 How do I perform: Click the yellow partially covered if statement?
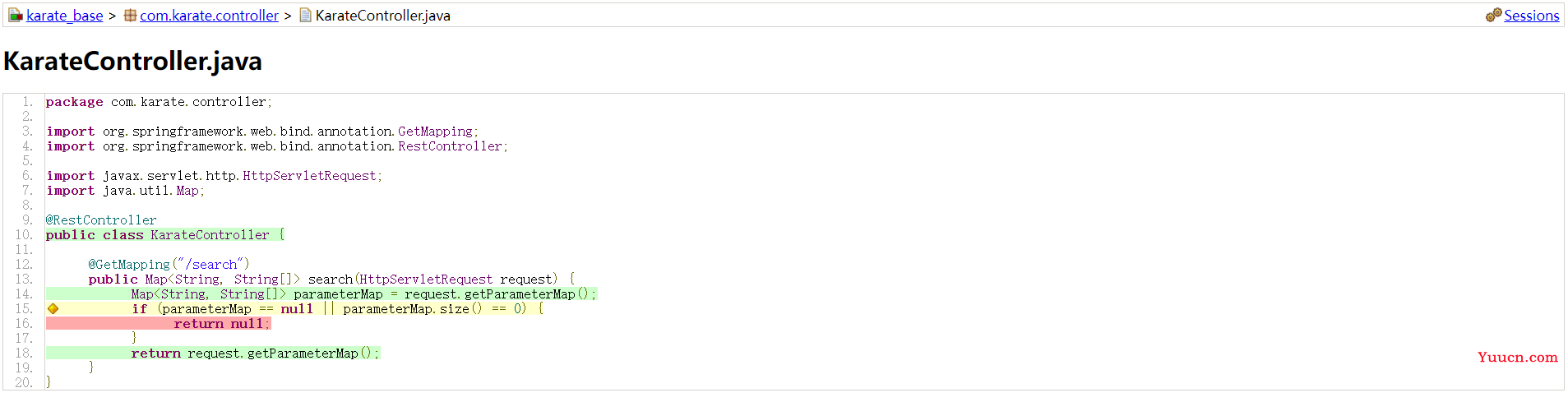click(296, 309)
